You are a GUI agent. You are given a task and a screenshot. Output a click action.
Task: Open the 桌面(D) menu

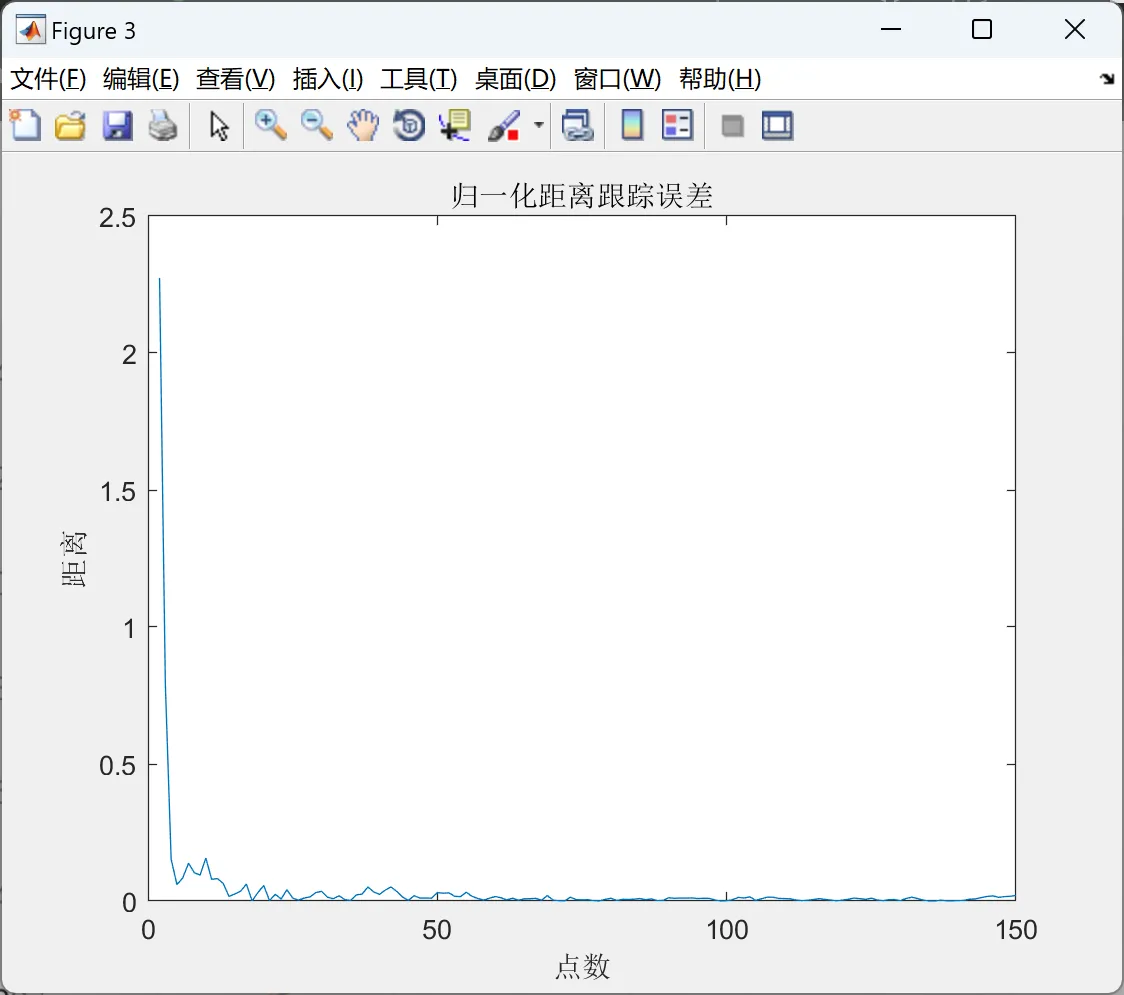[515, 79]
